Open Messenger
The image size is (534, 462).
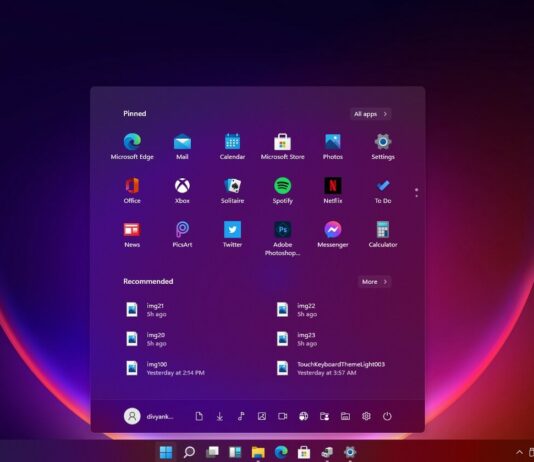point(333,234)
